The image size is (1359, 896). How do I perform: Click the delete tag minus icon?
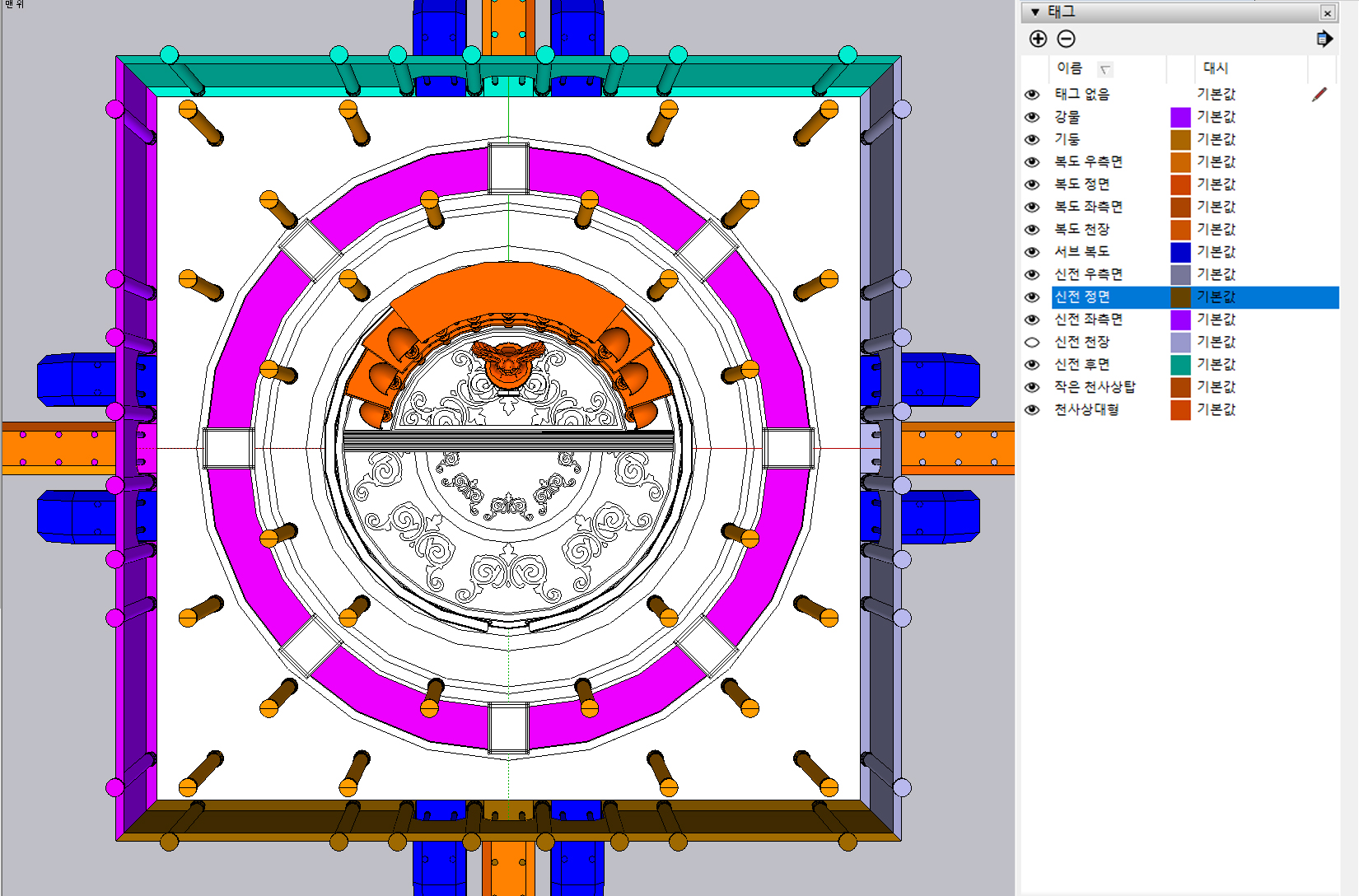pos(1066,39)
